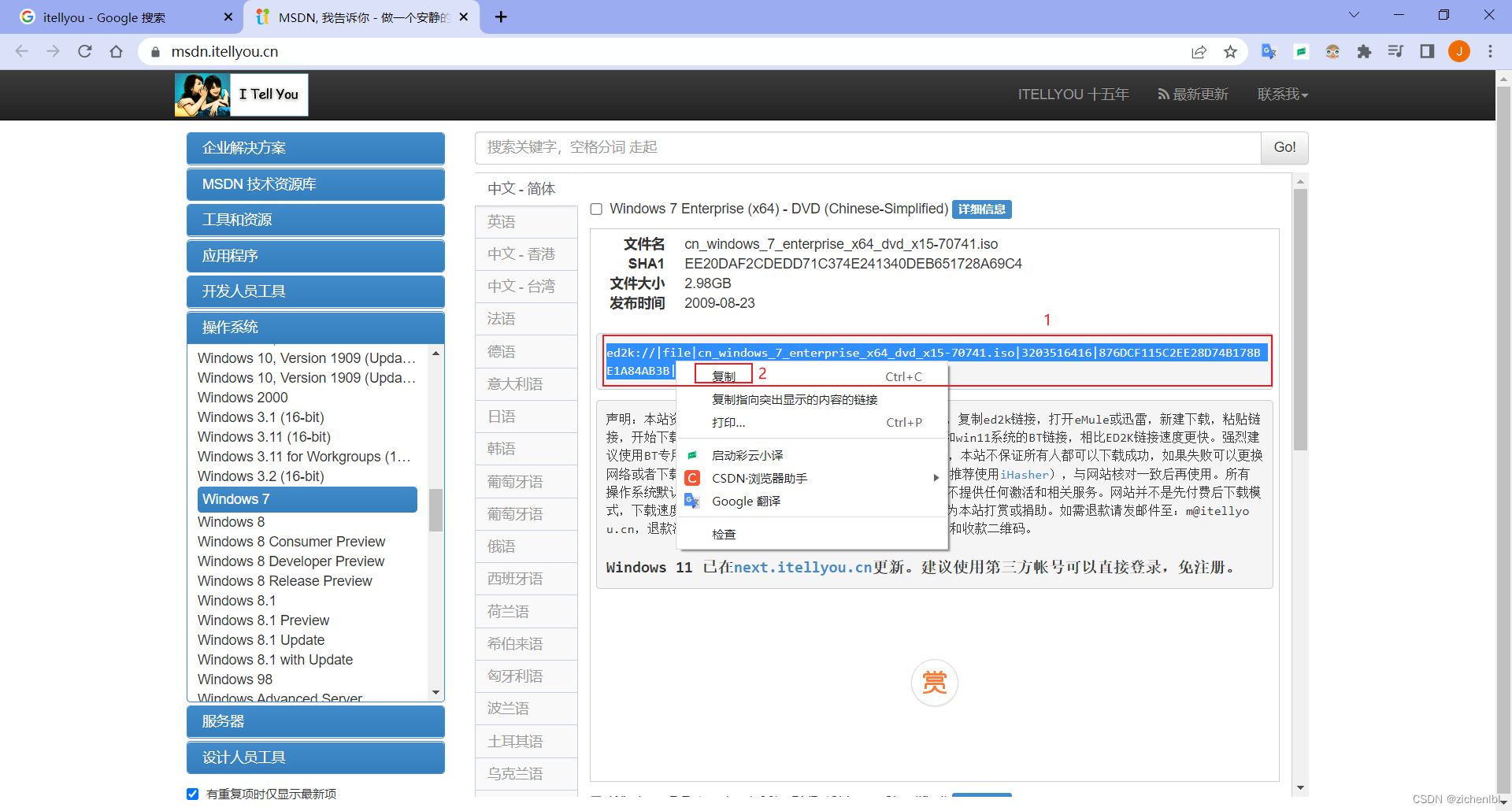The image size is (1512, 811).
Task: Collapse the 操作系统 category
Action: pyautogui.click(x=316, y=328)
